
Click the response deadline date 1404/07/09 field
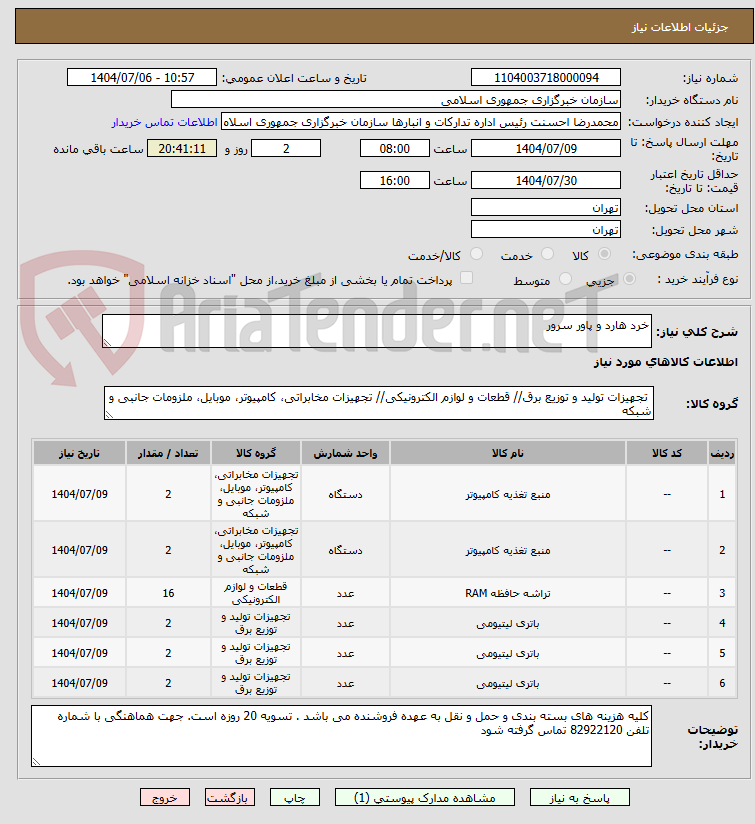[x=545, y=149]
